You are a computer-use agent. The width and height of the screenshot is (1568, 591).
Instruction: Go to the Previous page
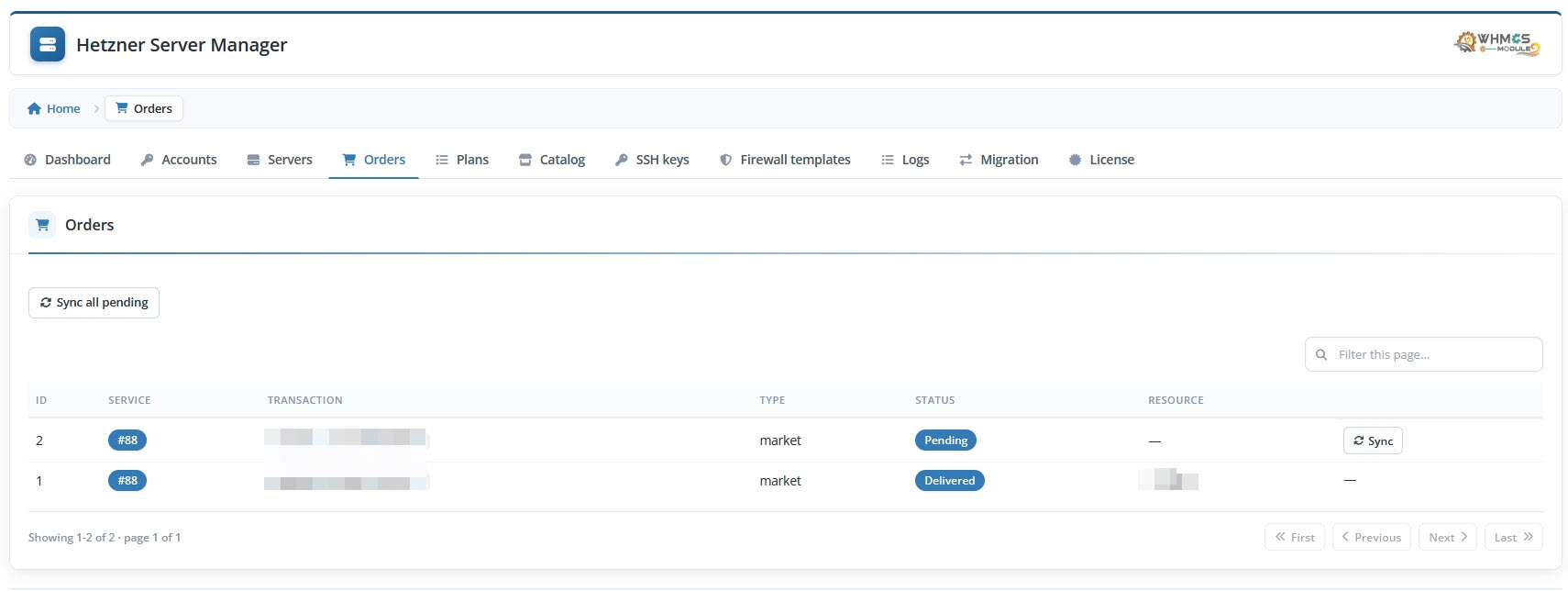1372,537
